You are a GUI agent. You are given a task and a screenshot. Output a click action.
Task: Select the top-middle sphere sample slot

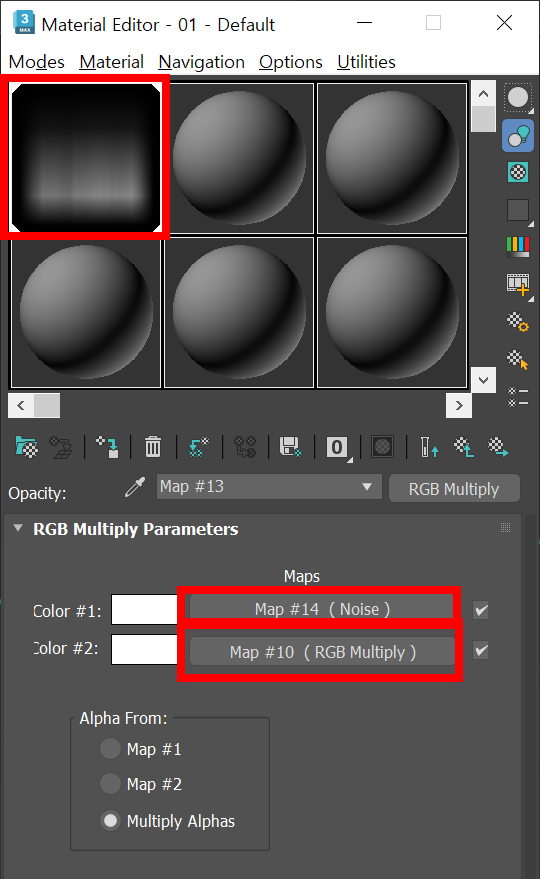239,158
